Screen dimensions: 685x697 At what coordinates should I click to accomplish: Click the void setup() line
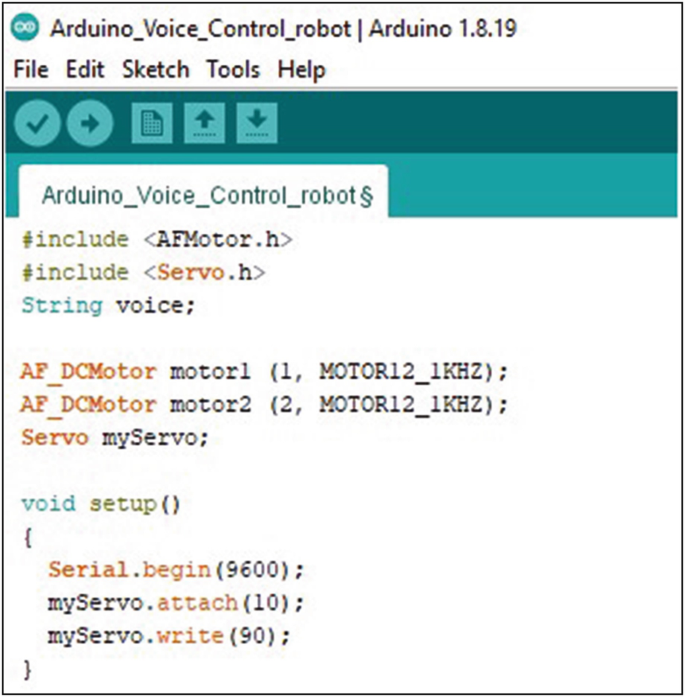click(x=100, y=503)
